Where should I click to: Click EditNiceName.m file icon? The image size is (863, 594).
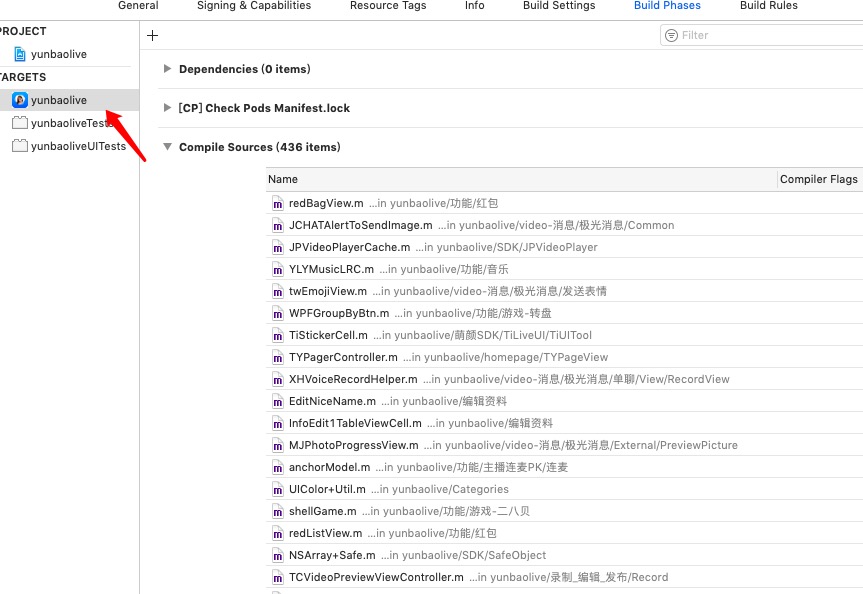277,402
